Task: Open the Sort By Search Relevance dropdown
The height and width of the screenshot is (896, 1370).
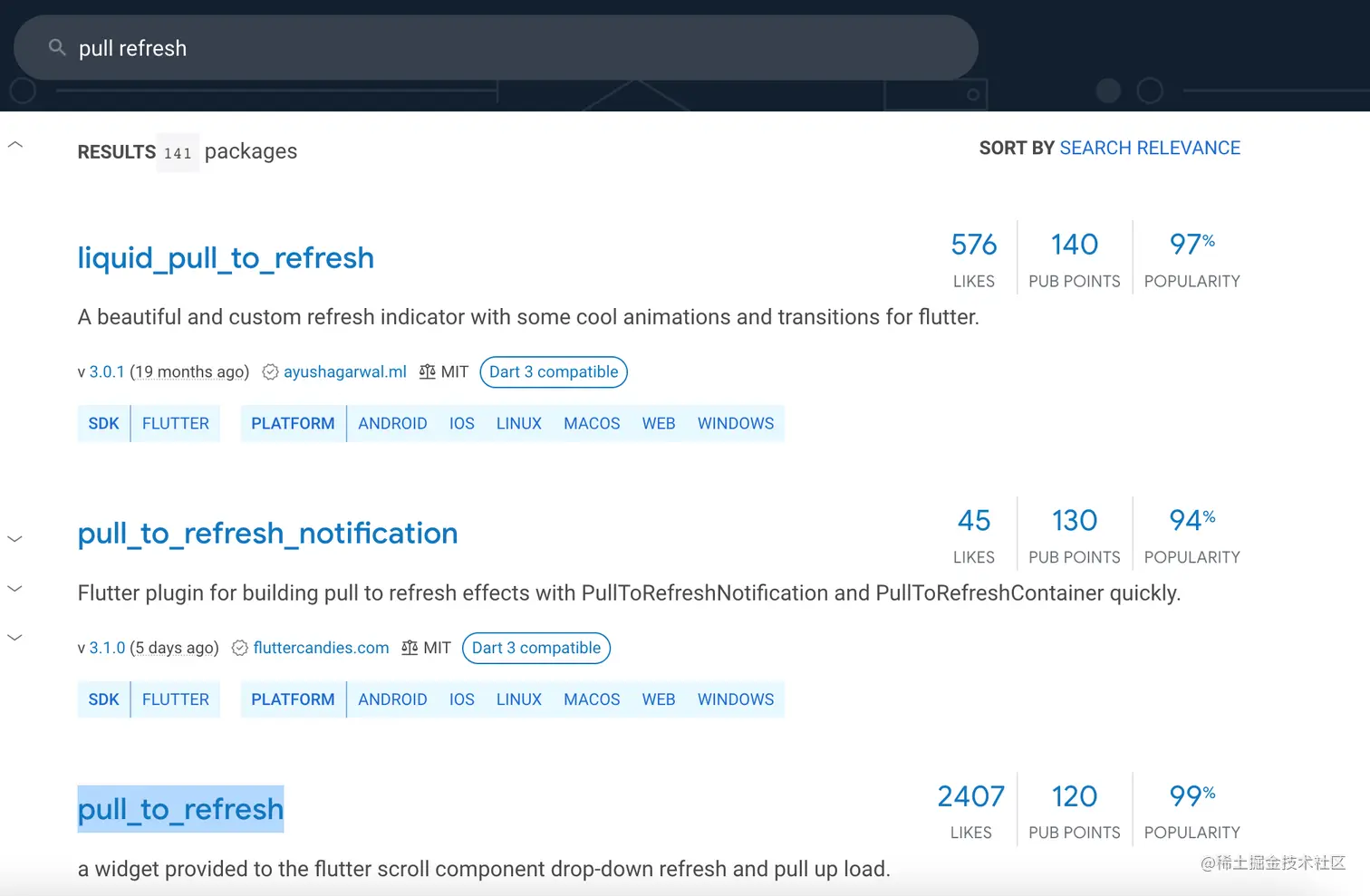Action: [1149, 149]
